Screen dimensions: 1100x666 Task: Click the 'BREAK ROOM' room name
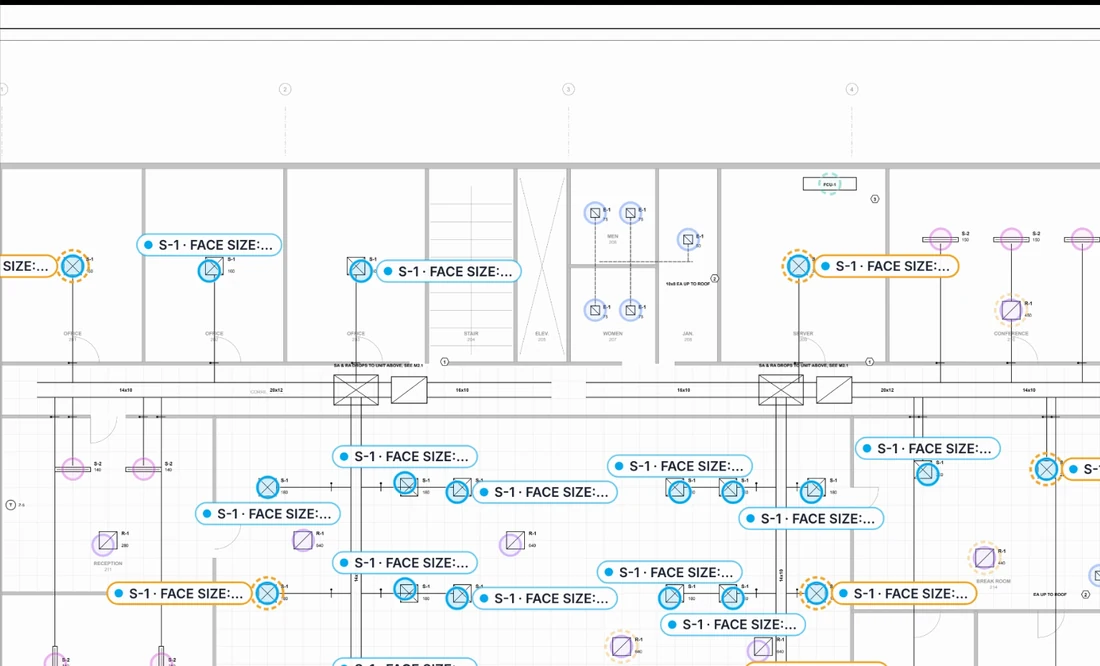tap(993, 581)
